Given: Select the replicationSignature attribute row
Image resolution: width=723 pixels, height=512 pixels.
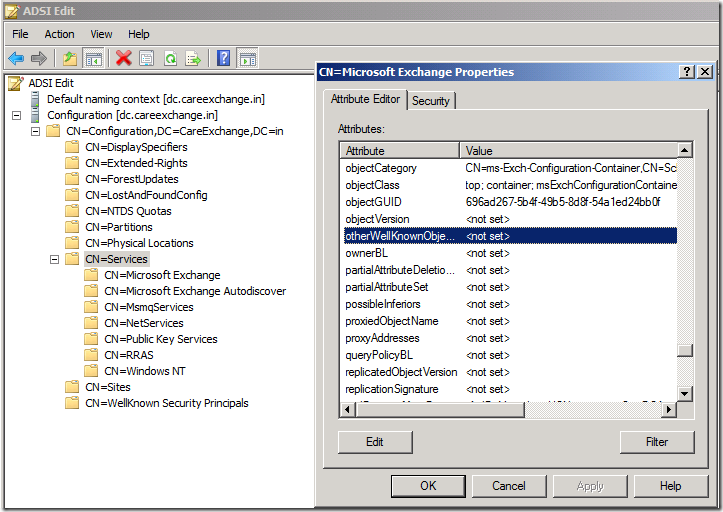Looking at the screenshot, I should click(x=510, y=389).
